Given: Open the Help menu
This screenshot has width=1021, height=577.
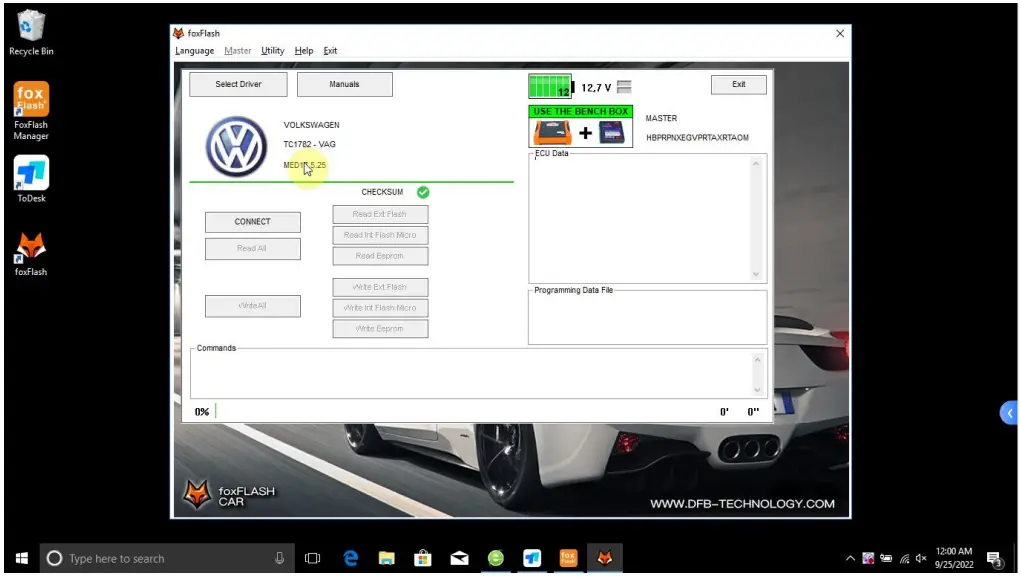Looking at the screenshot, I should coord(303,50).
